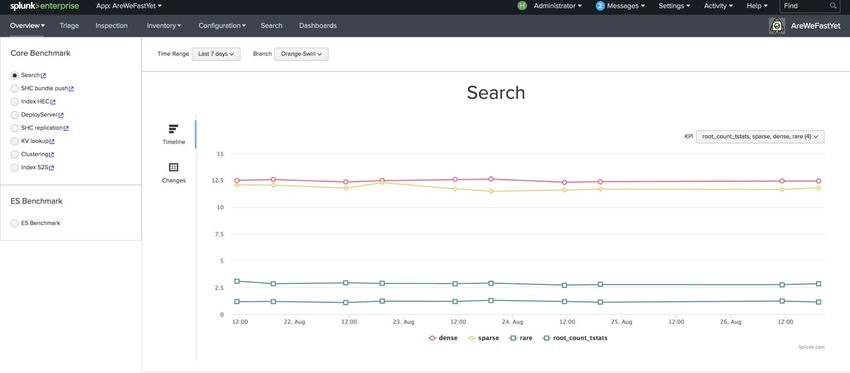Select the Search benchmark radio button
Viewport: 850px width, 373px height.
point(15,75)
